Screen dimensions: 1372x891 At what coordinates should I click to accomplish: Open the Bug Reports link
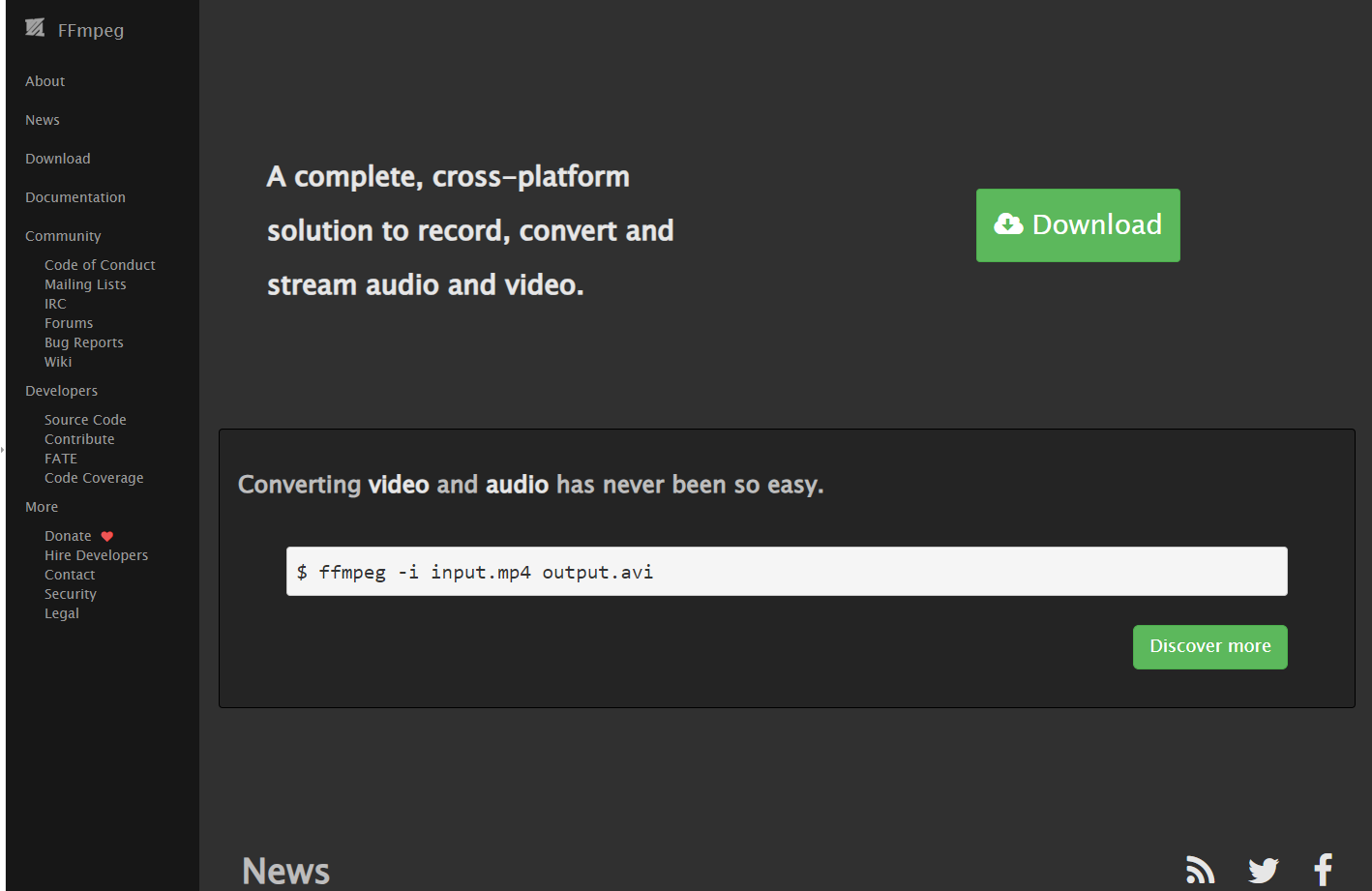point(84,342)
